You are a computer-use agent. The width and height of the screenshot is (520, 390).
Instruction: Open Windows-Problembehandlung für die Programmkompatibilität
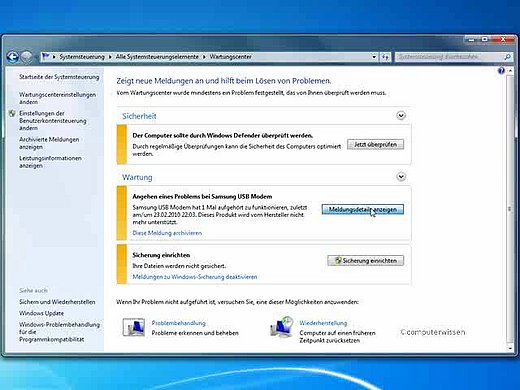pos(59,332)
